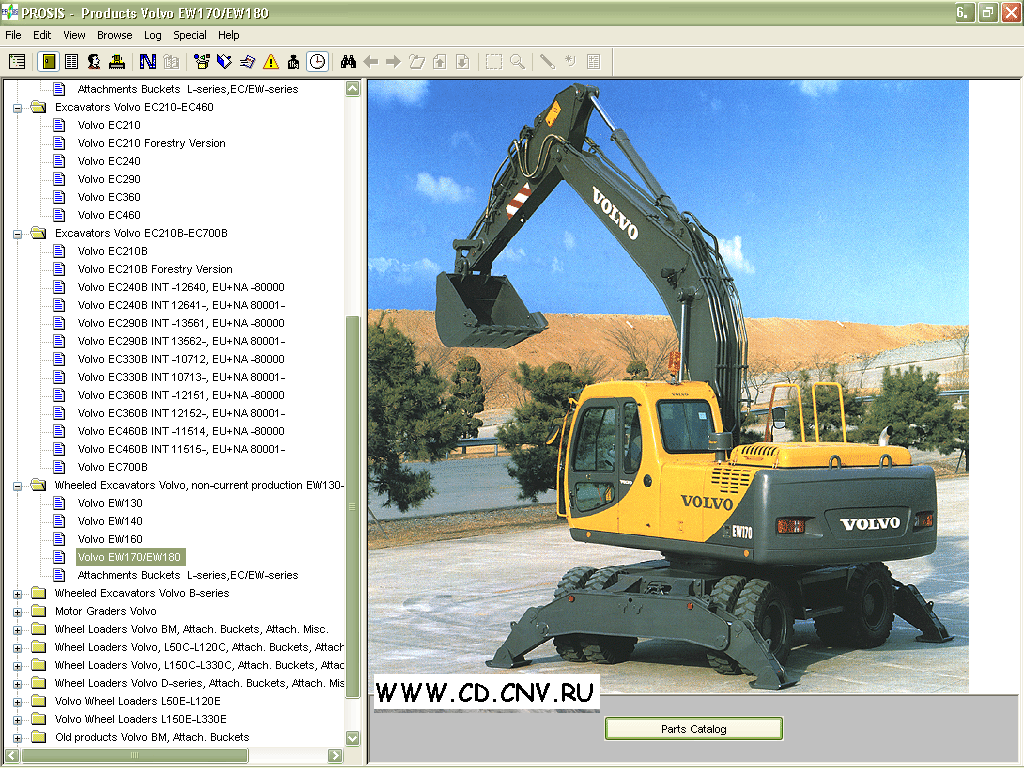Open the Parts Catalog button
This screenshot has height=768, width=1024.
[694, 729]
